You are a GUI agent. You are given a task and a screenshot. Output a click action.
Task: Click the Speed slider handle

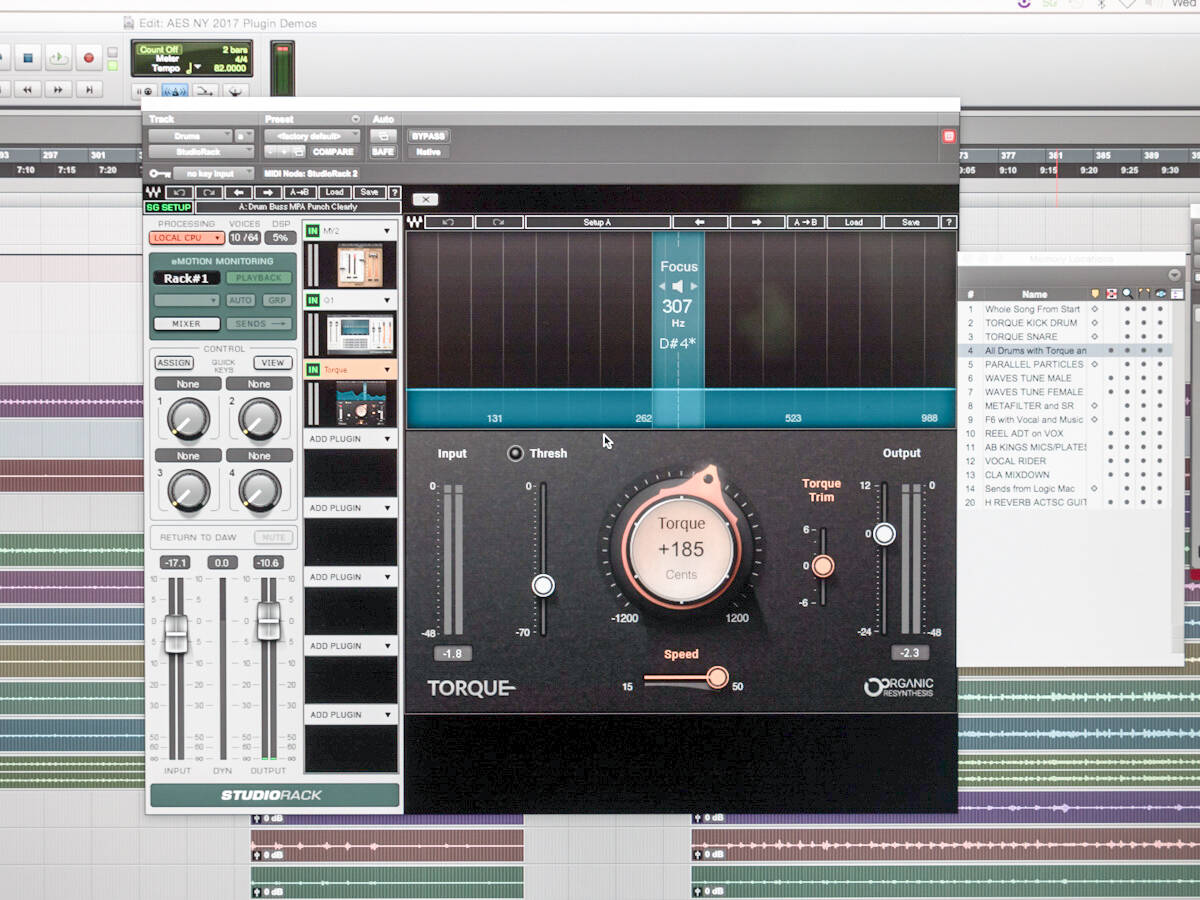(x=717, y=678)
